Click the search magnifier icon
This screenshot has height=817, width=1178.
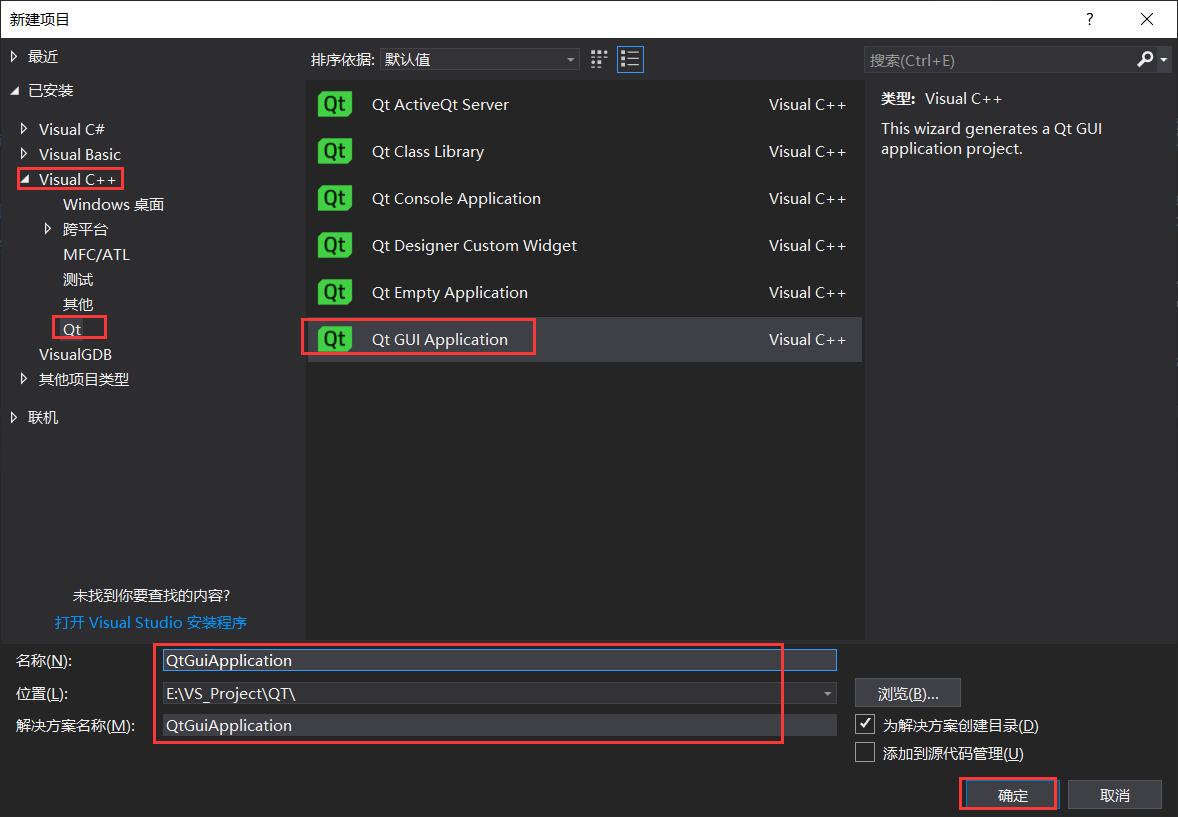coord(1144,60)
